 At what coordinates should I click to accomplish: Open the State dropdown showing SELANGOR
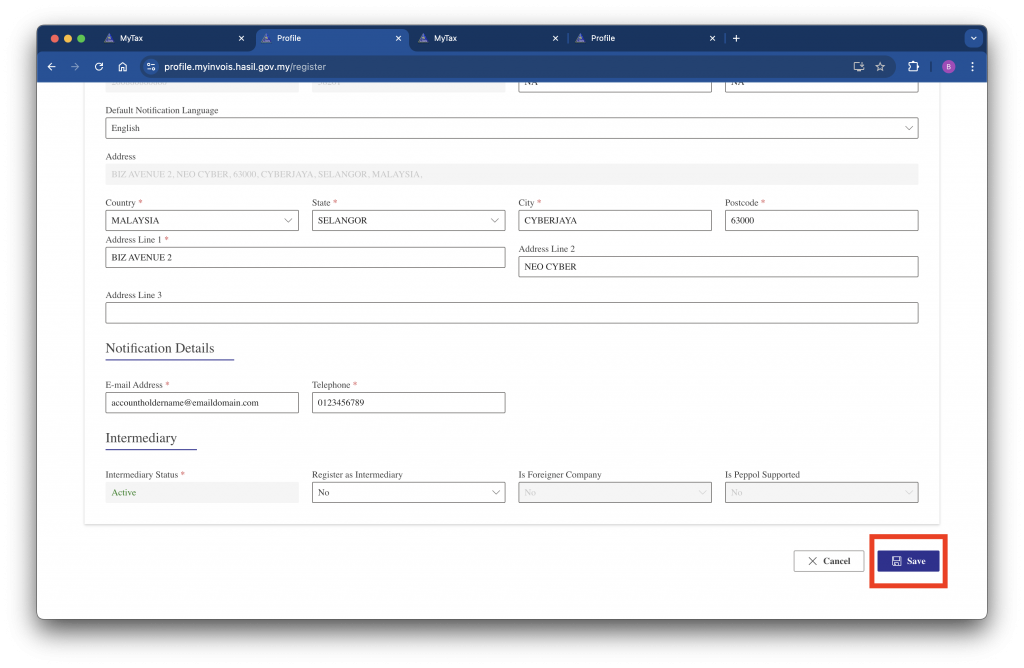point(408,220)
